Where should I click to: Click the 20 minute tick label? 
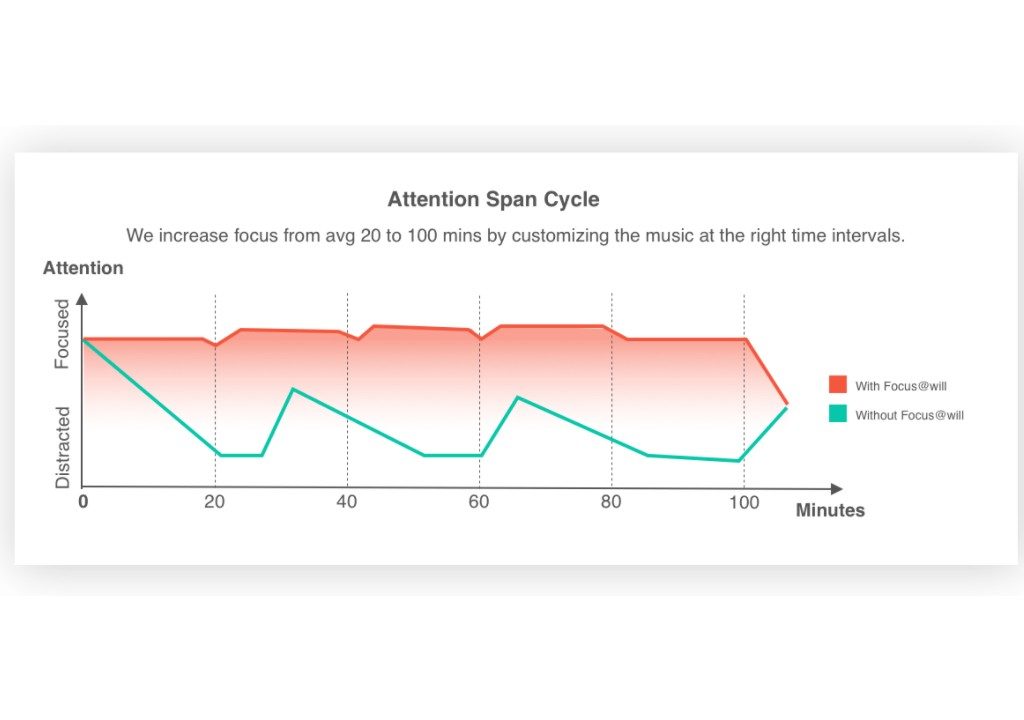pos(214,502)
